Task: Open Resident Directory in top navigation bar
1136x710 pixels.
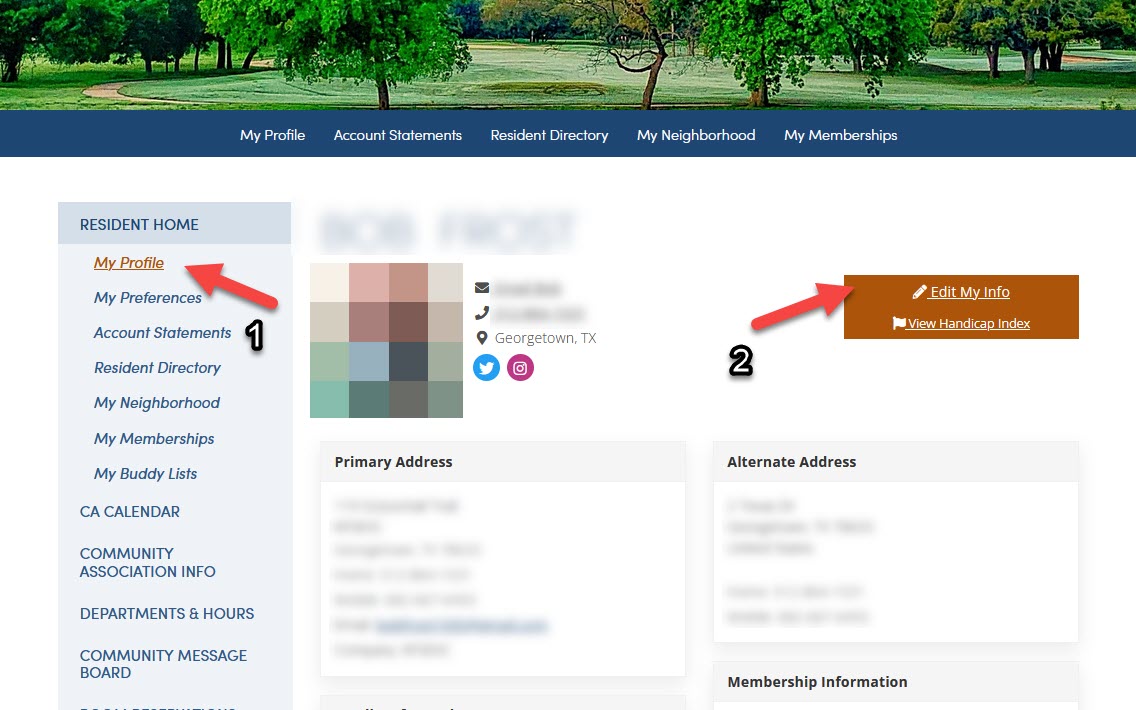Action: [x=549, y=135]
